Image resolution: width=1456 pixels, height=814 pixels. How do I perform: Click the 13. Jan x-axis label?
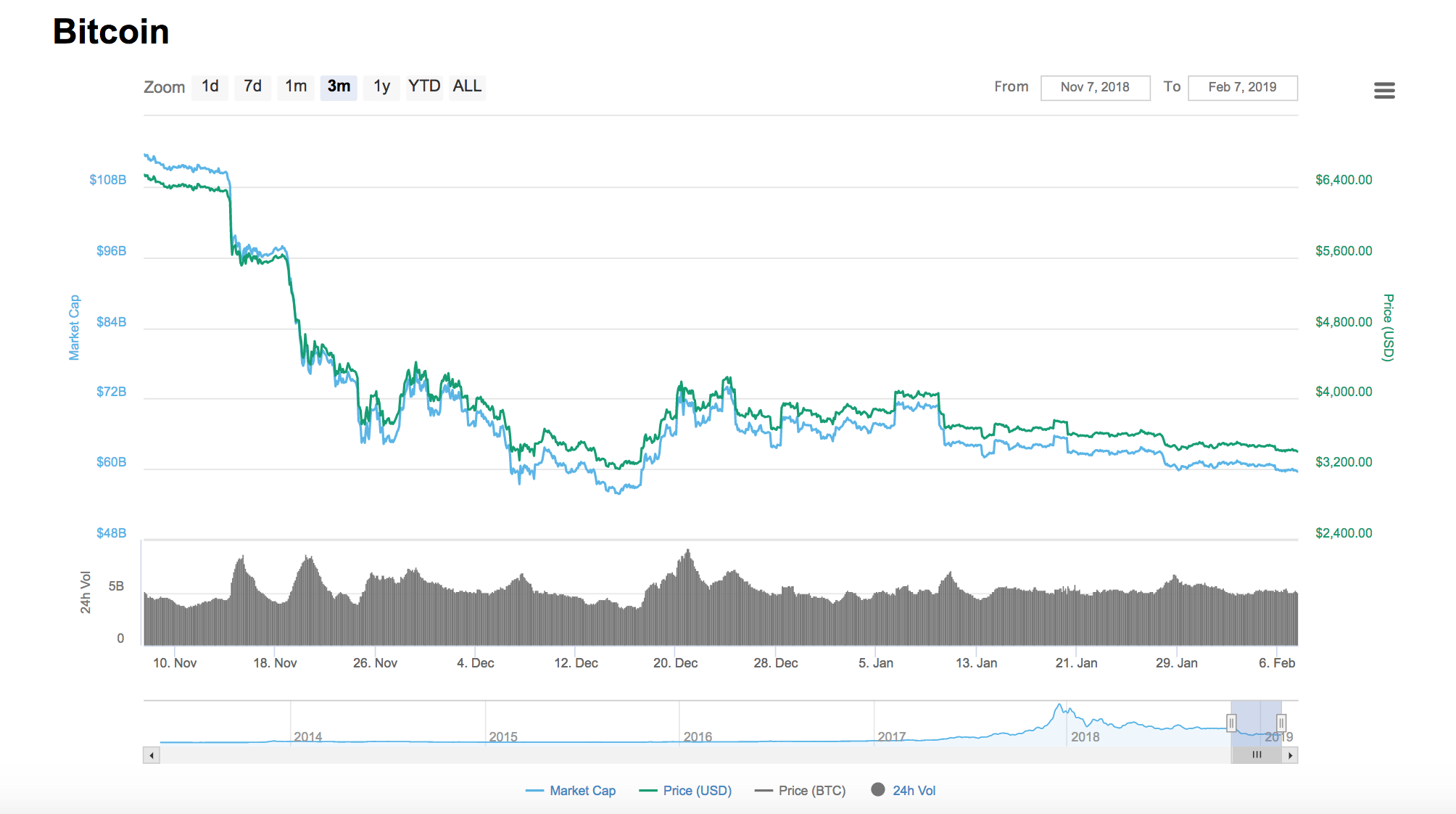(977, 663)
